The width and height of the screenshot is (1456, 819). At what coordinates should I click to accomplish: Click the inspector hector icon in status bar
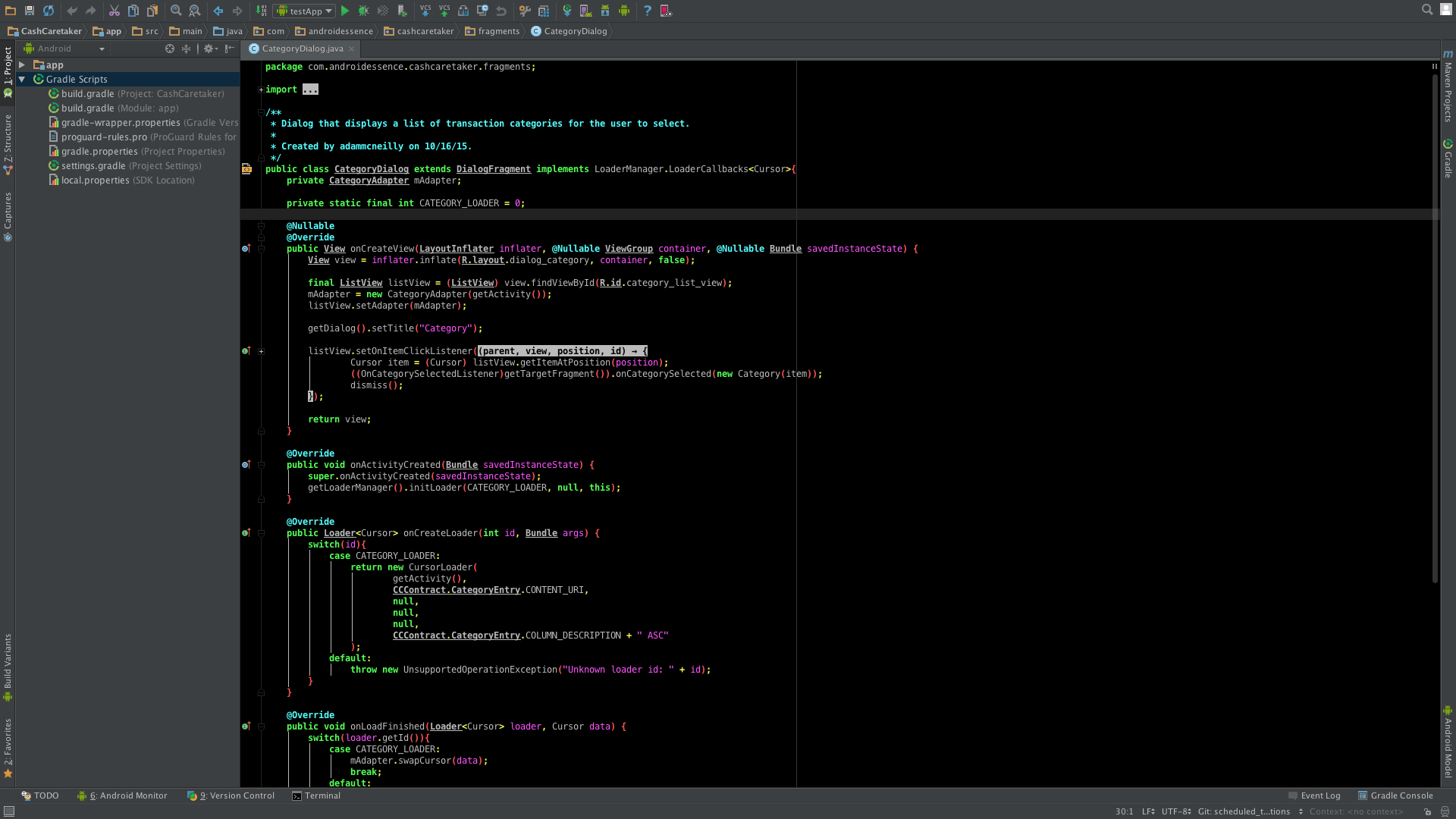click(x=1445, y=811)
